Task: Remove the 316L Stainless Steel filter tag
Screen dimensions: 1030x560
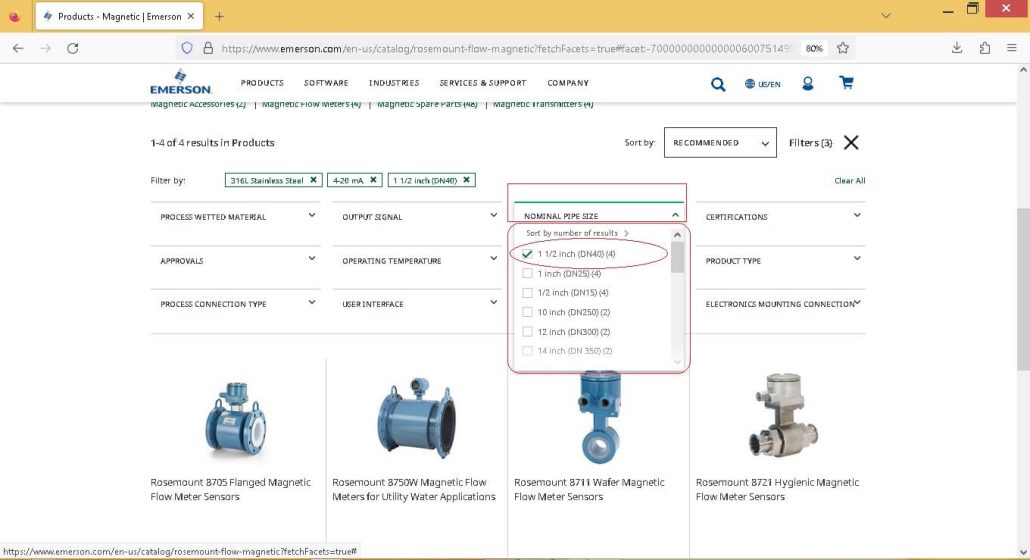Action: pyautogui.click(x=313, y=180)
